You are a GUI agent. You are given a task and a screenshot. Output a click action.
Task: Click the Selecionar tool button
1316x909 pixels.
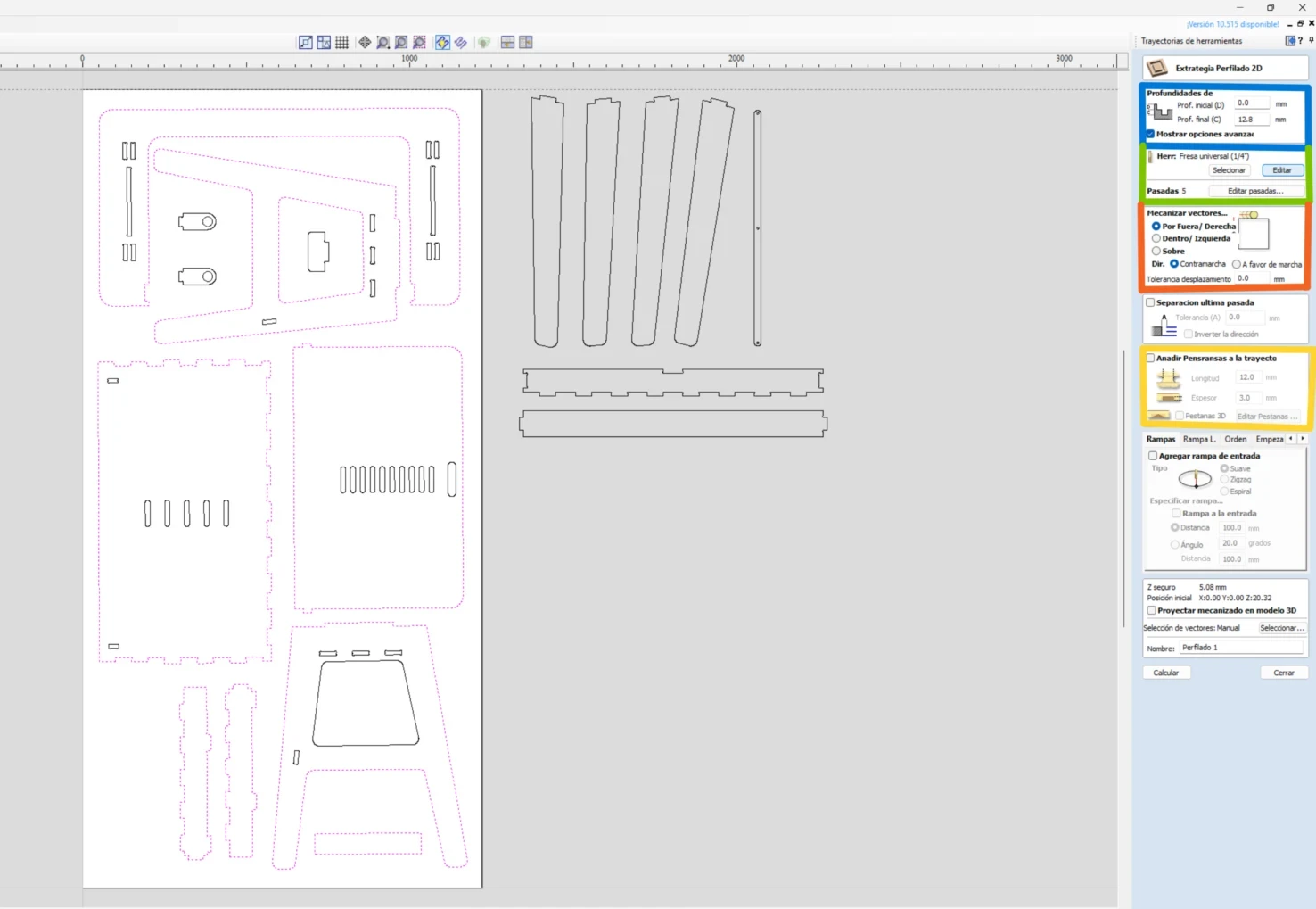point(1229,170)
